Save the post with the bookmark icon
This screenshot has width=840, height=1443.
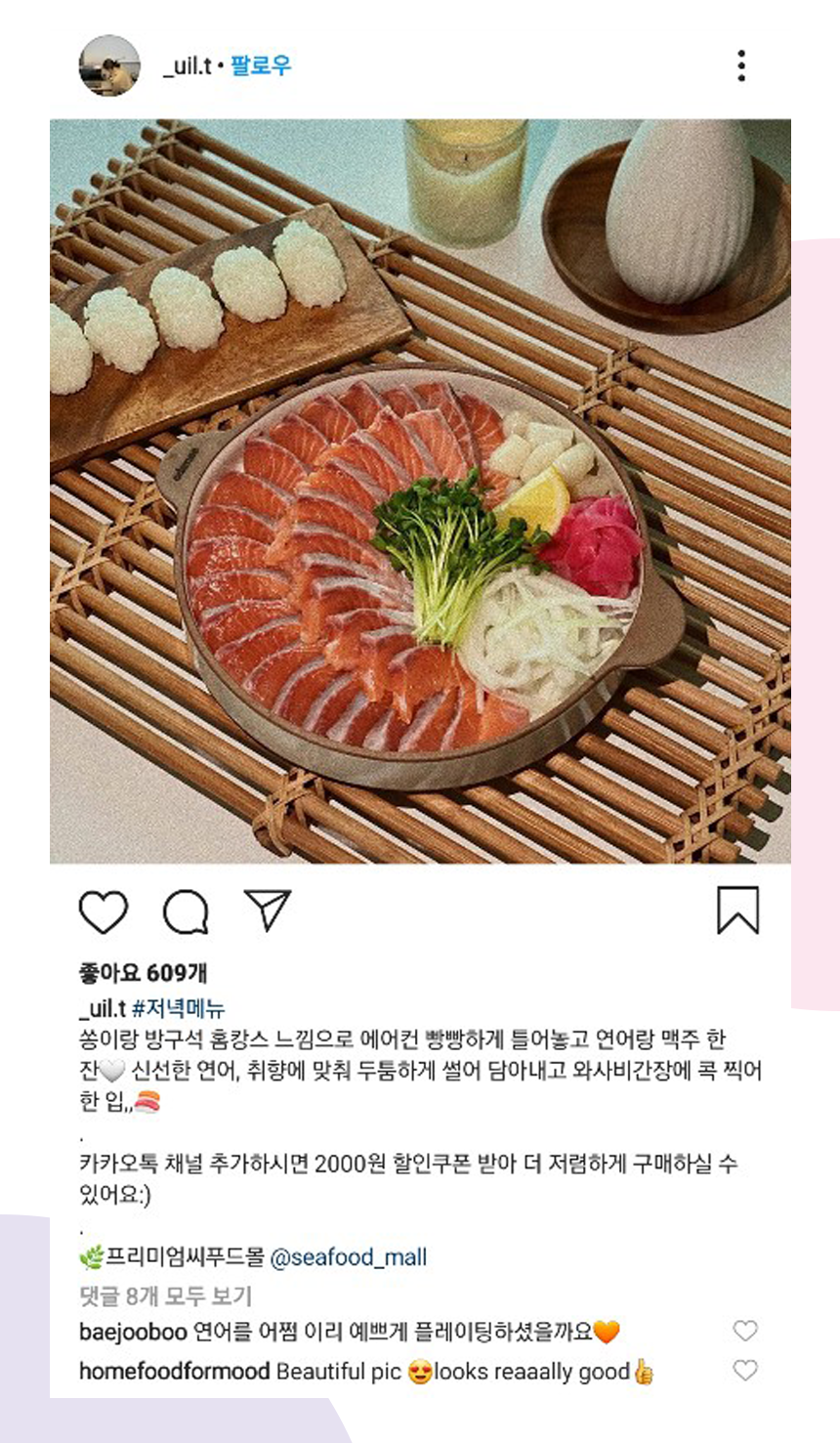click(737, 910)
